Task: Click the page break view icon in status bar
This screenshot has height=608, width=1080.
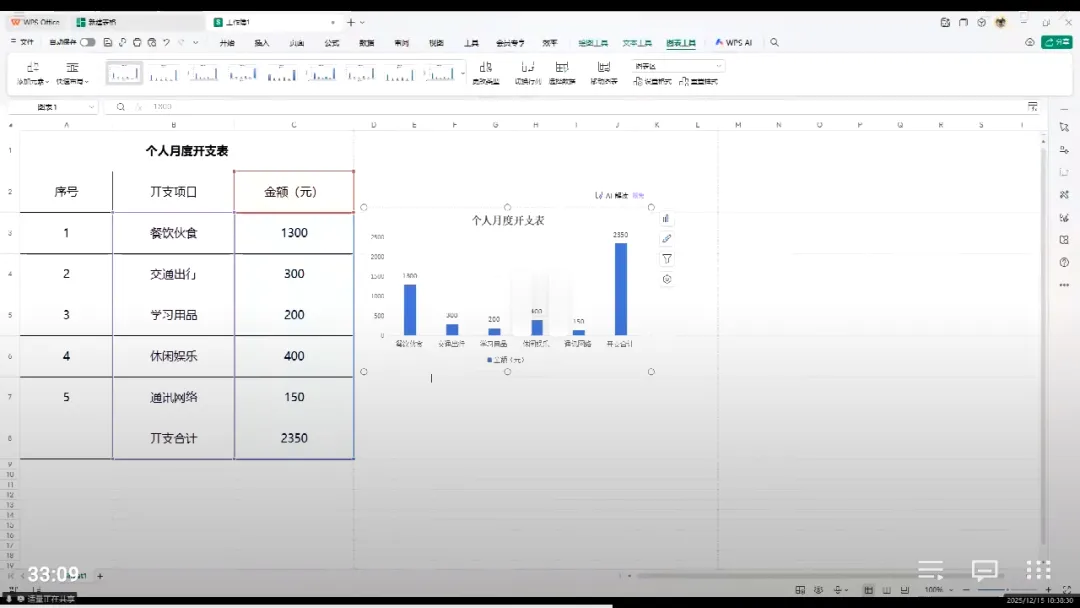Action: (904, 590)
